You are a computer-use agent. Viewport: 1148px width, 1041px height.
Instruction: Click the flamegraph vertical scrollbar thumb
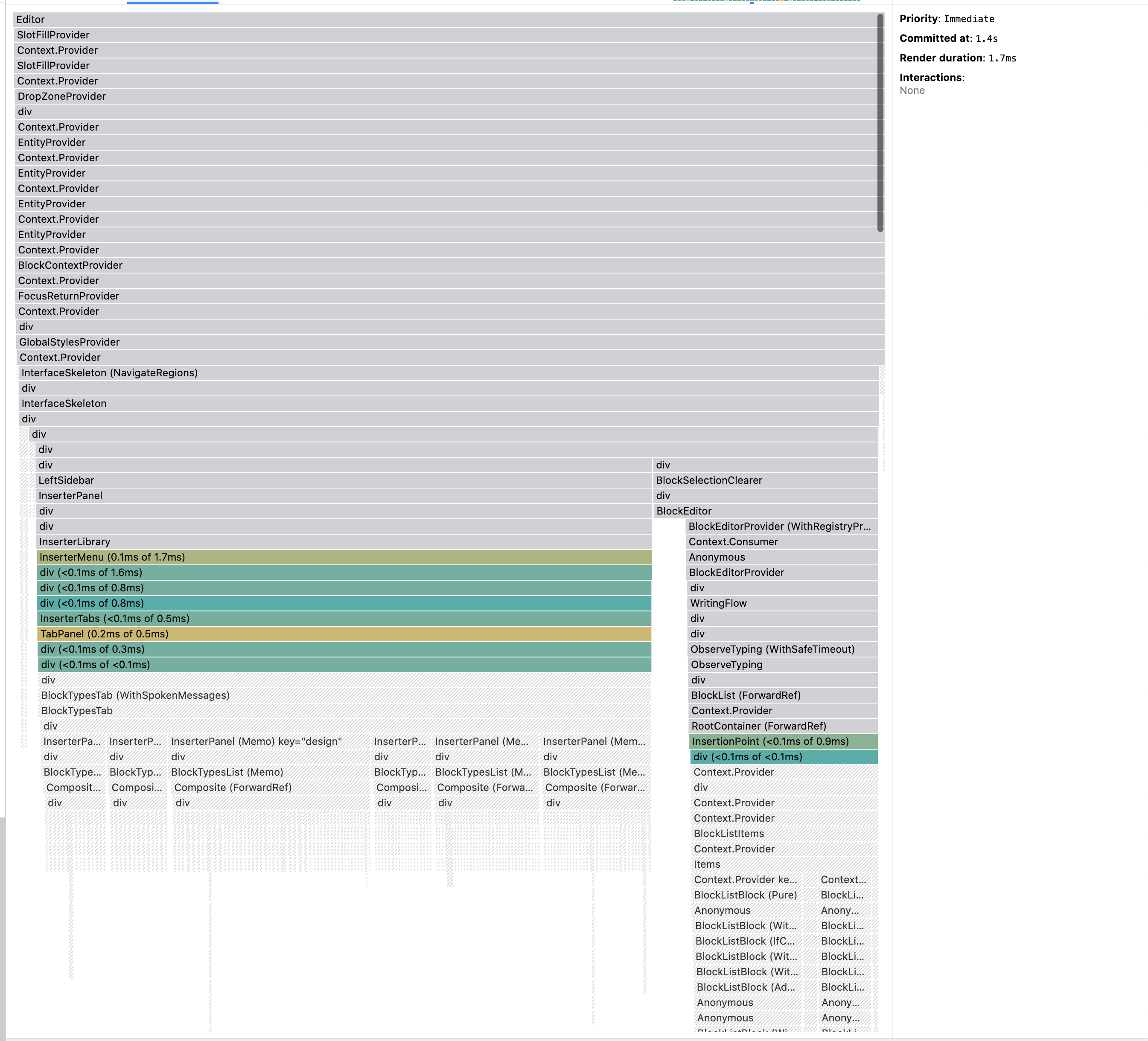pos(880,122)
